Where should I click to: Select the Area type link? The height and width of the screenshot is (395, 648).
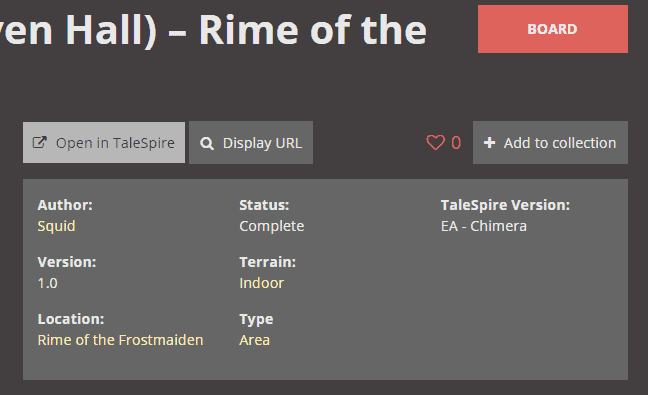[255, 340]
